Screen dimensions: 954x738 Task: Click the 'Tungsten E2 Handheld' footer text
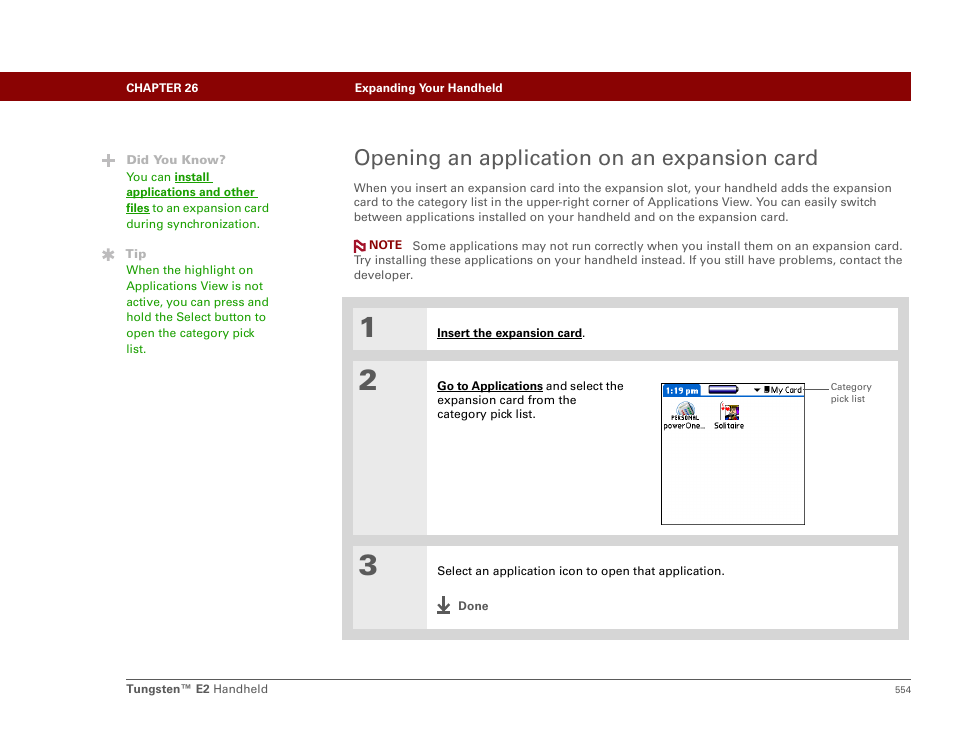(197, 689)
